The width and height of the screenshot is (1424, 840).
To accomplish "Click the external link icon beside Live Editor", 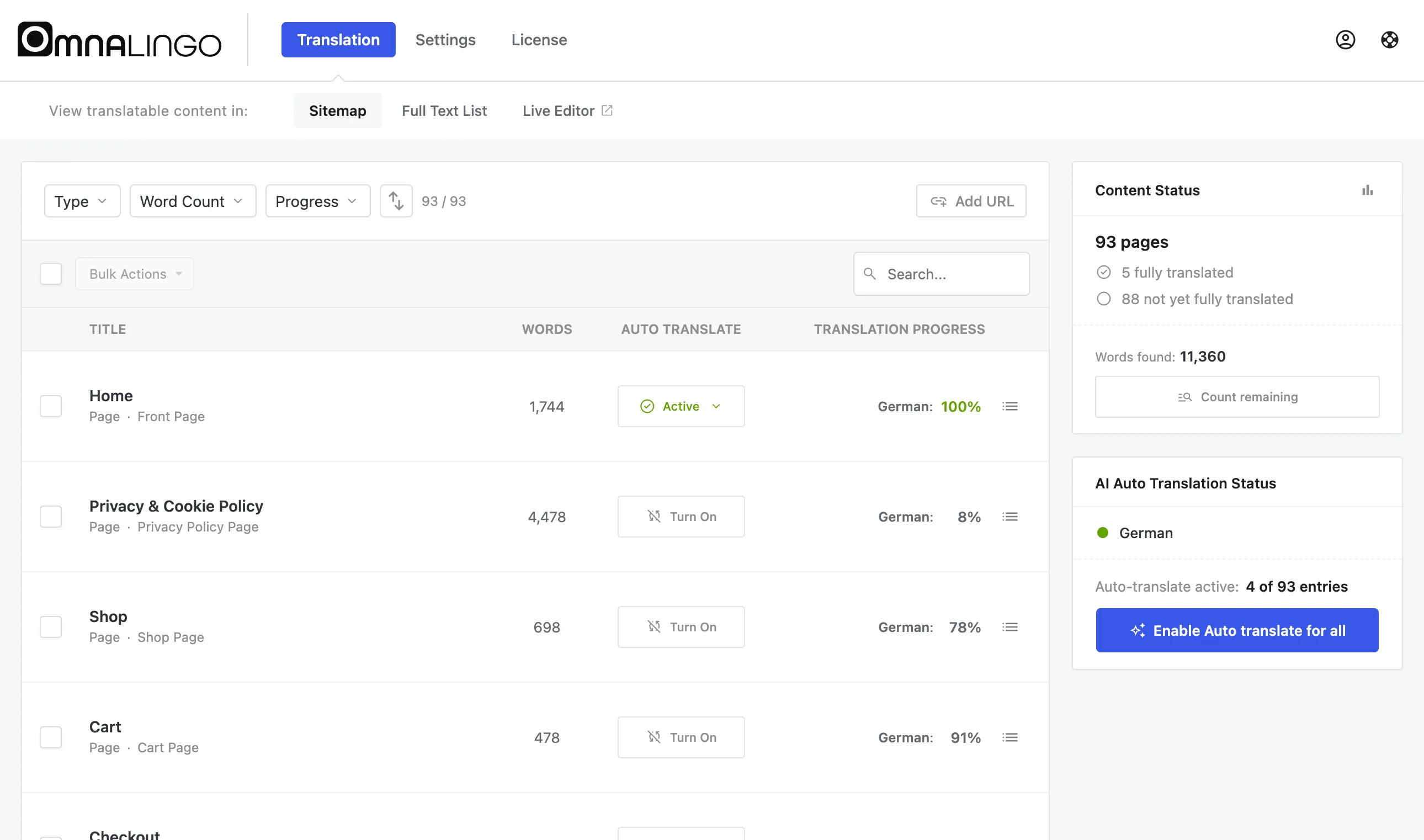I will click(607, 110).
